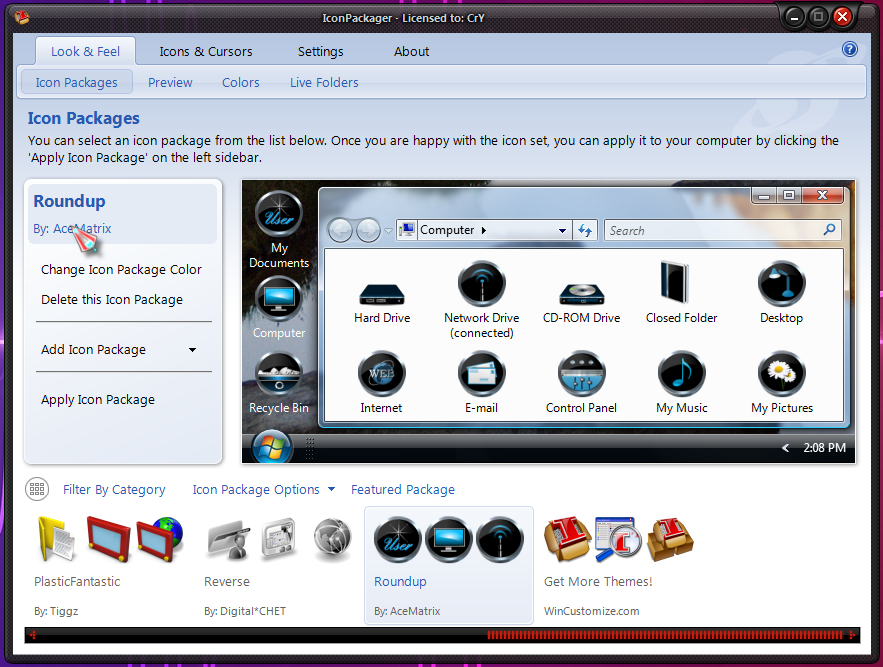Click the scrollbar right arrow at bottom
Viewport: 883px width, 667px height.
click(x=853, y=635)
